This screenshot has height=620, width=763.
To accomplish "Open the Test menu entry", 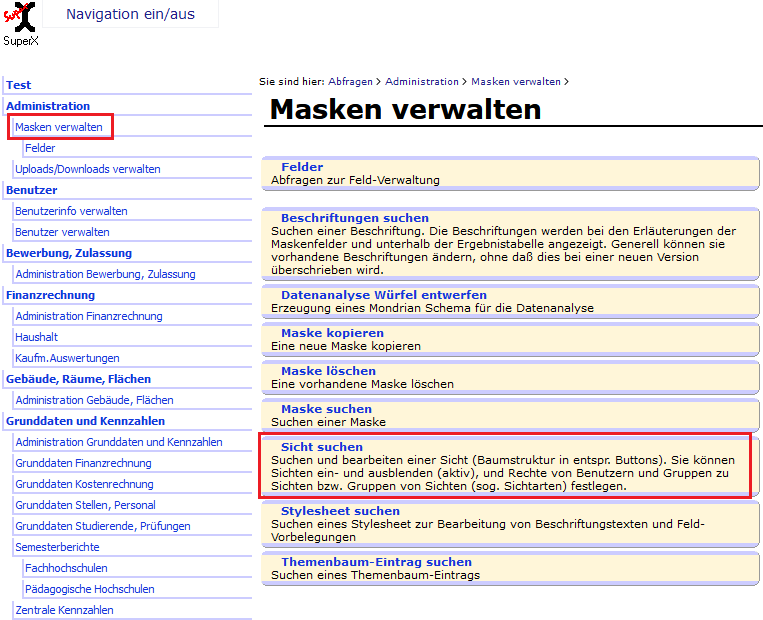I will [x=19, y=85].
